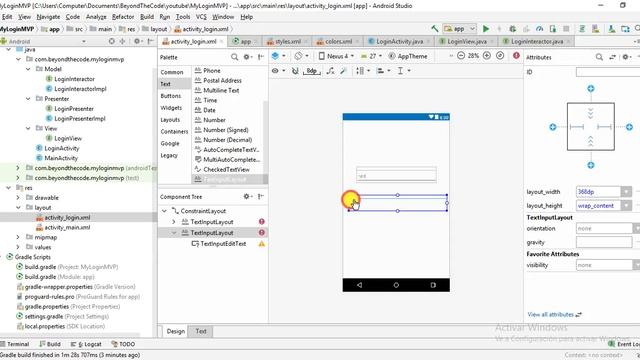
Task: Expand the values folder
Action: [18, 247]
